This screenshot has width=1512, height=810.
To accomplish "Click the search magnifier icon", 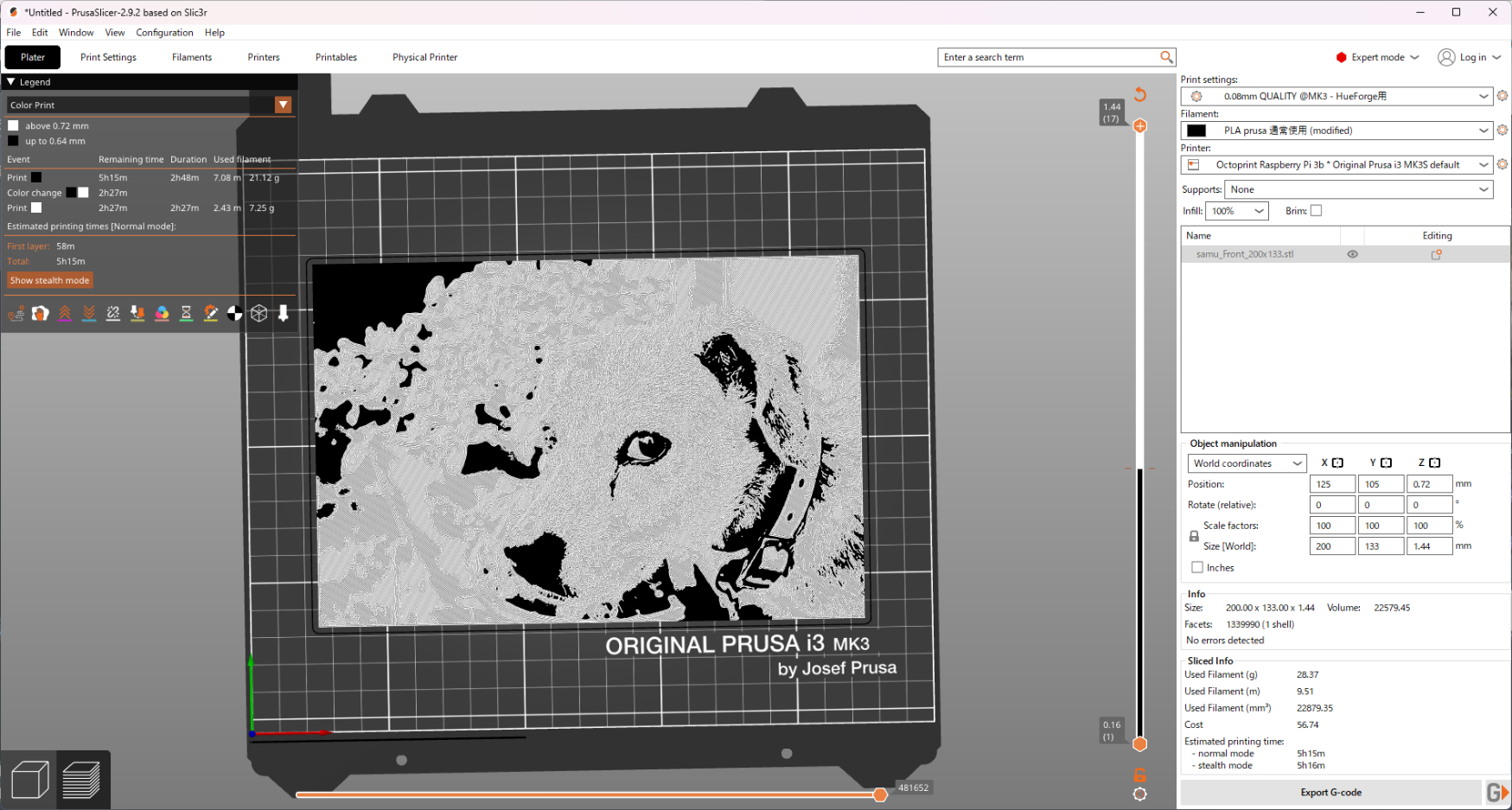I will (x=1166, y=57).
